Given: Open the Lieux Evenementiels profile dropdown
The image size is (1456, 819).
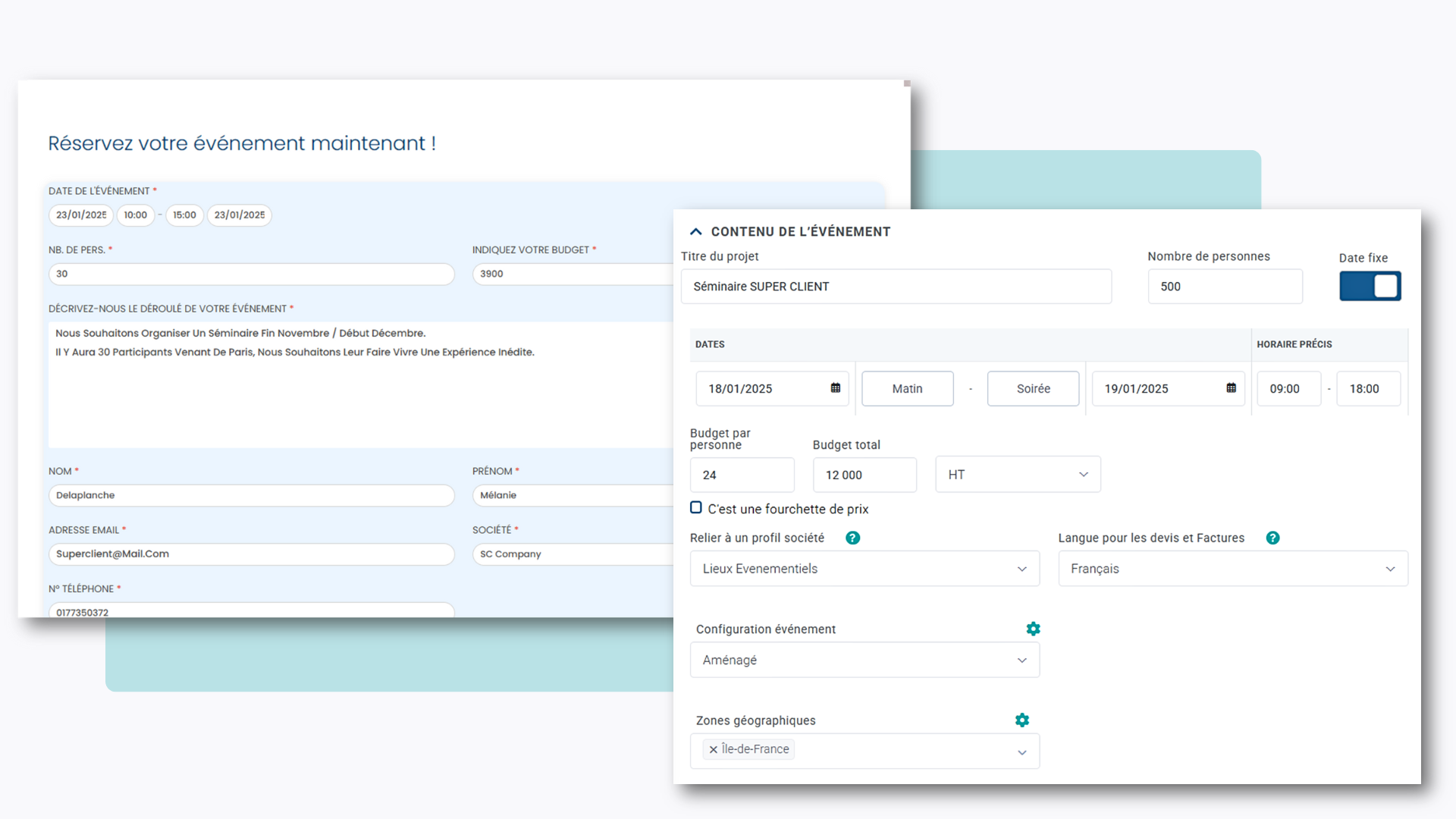Looking at the screenshot, I should click(x=864, y=569).
